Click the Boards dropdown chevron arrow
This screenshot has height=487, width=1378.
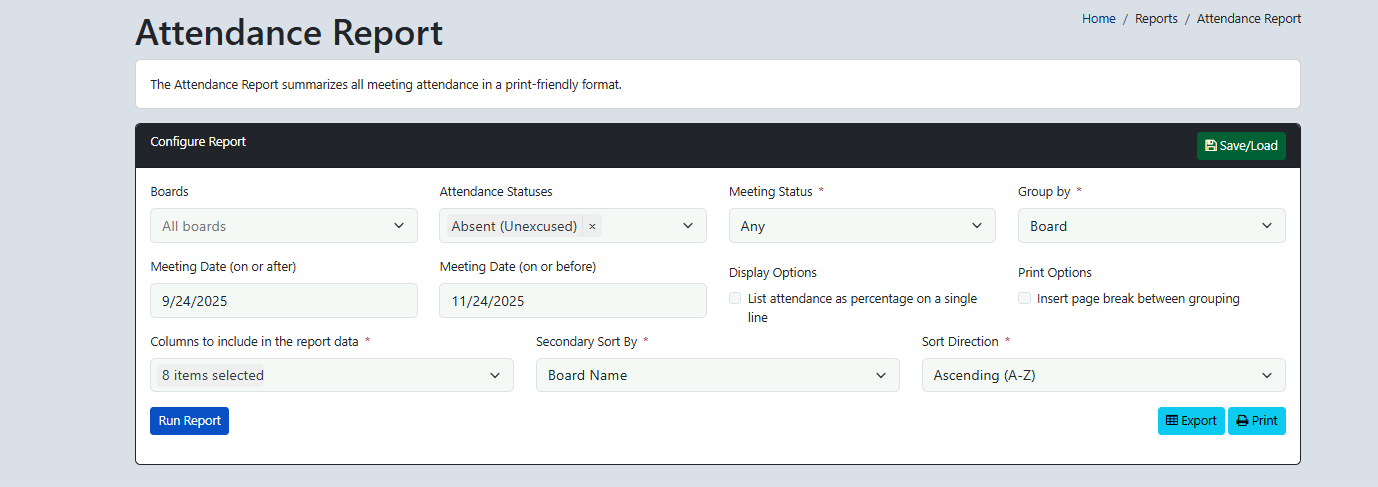[399, 226]
